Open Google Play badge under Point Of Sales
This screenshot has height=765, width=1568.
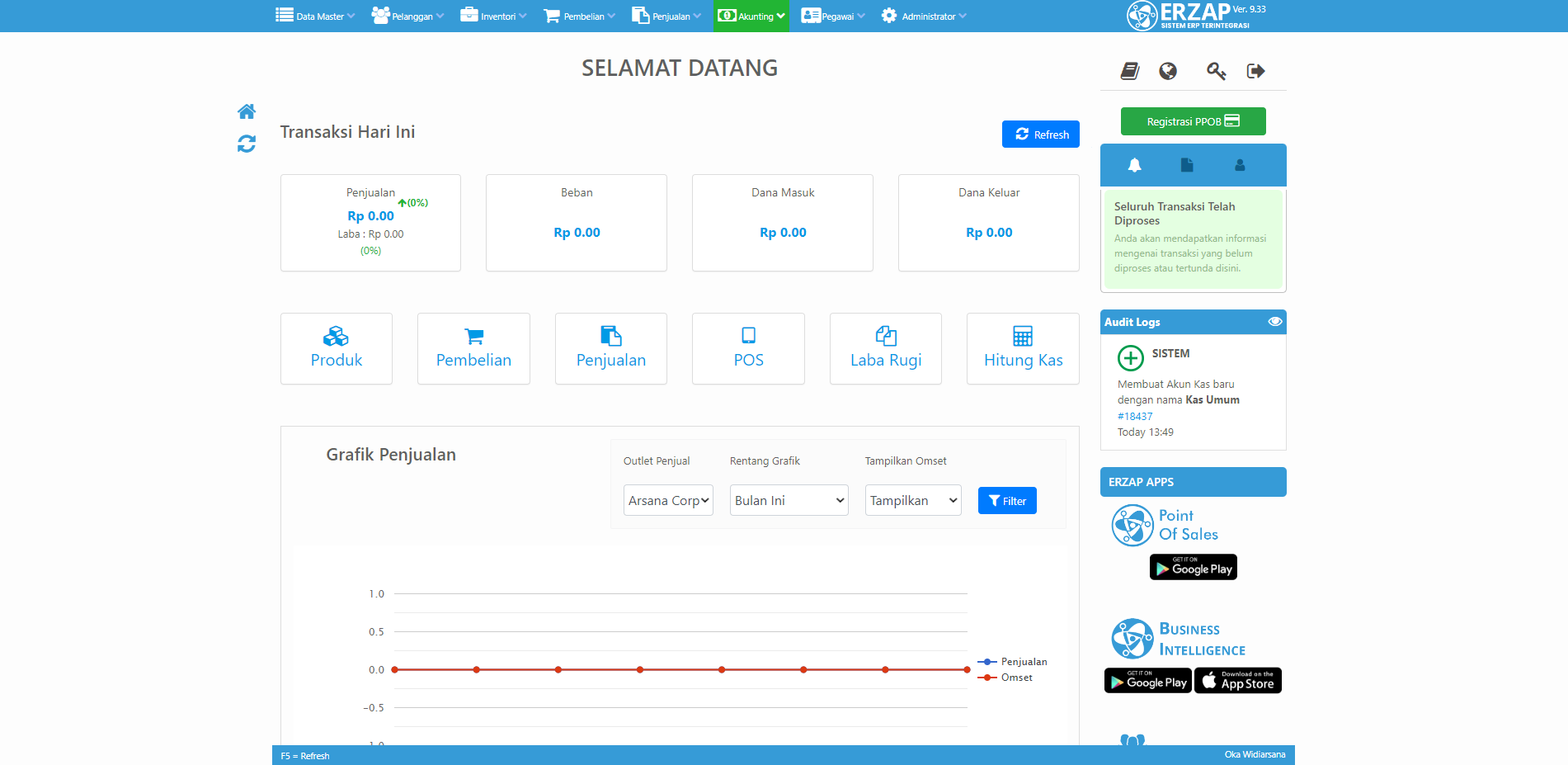point(1194,567)
